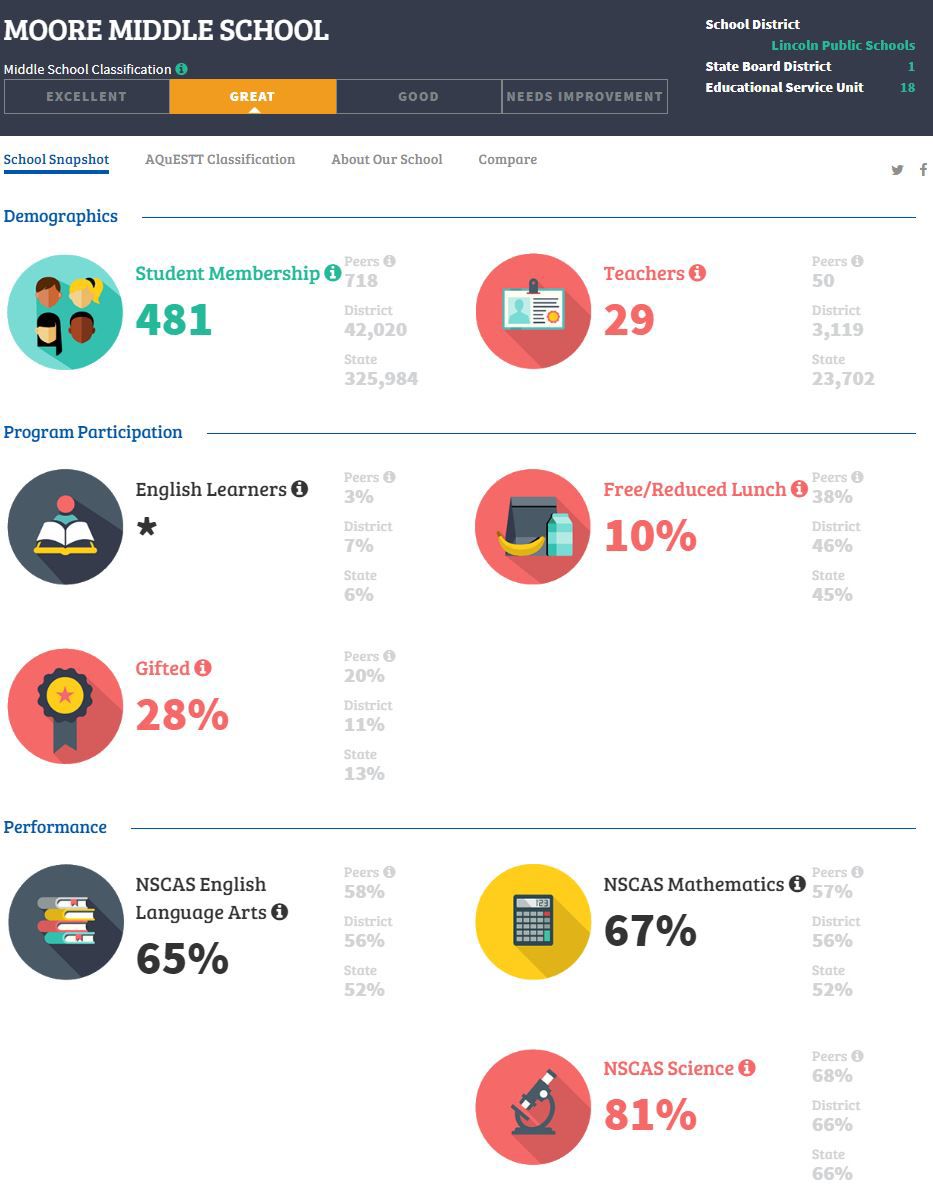Select the NEEDS IMPROVEMENT classification segment
Viewport: 933px width, 1201px height.
point(585,97)
